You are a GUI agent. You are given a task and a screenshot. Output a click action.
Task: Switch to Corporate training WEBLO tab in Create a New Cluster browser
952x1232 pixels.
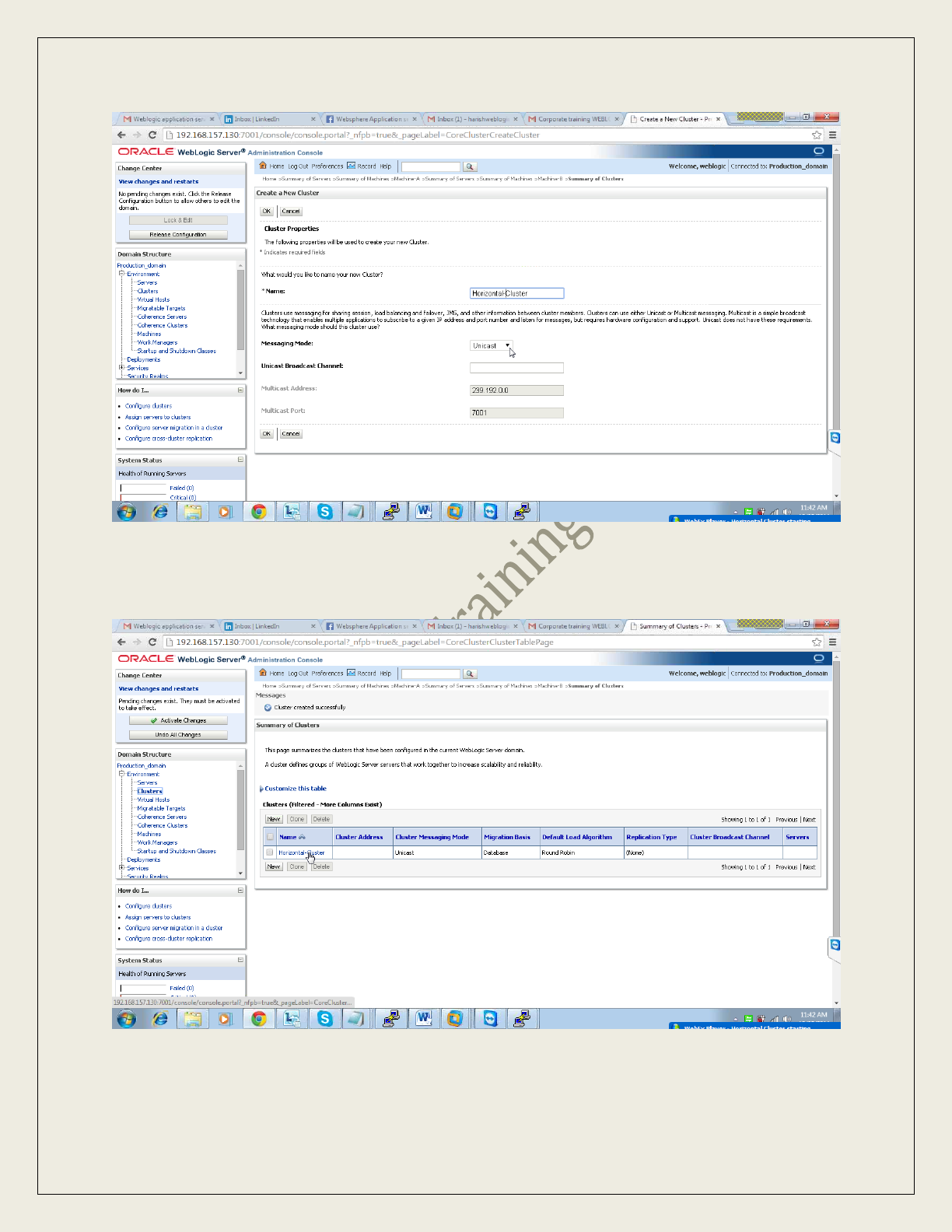574,119
